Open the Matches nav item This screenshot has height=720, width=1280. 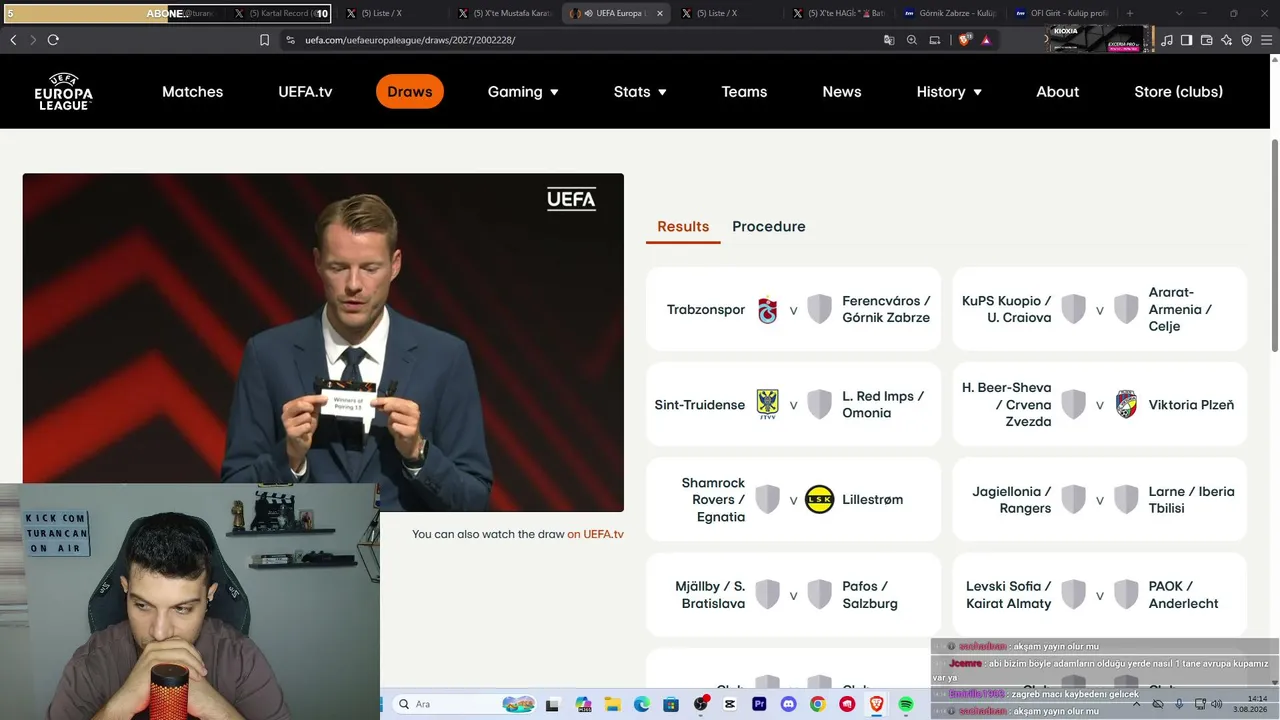193,92
